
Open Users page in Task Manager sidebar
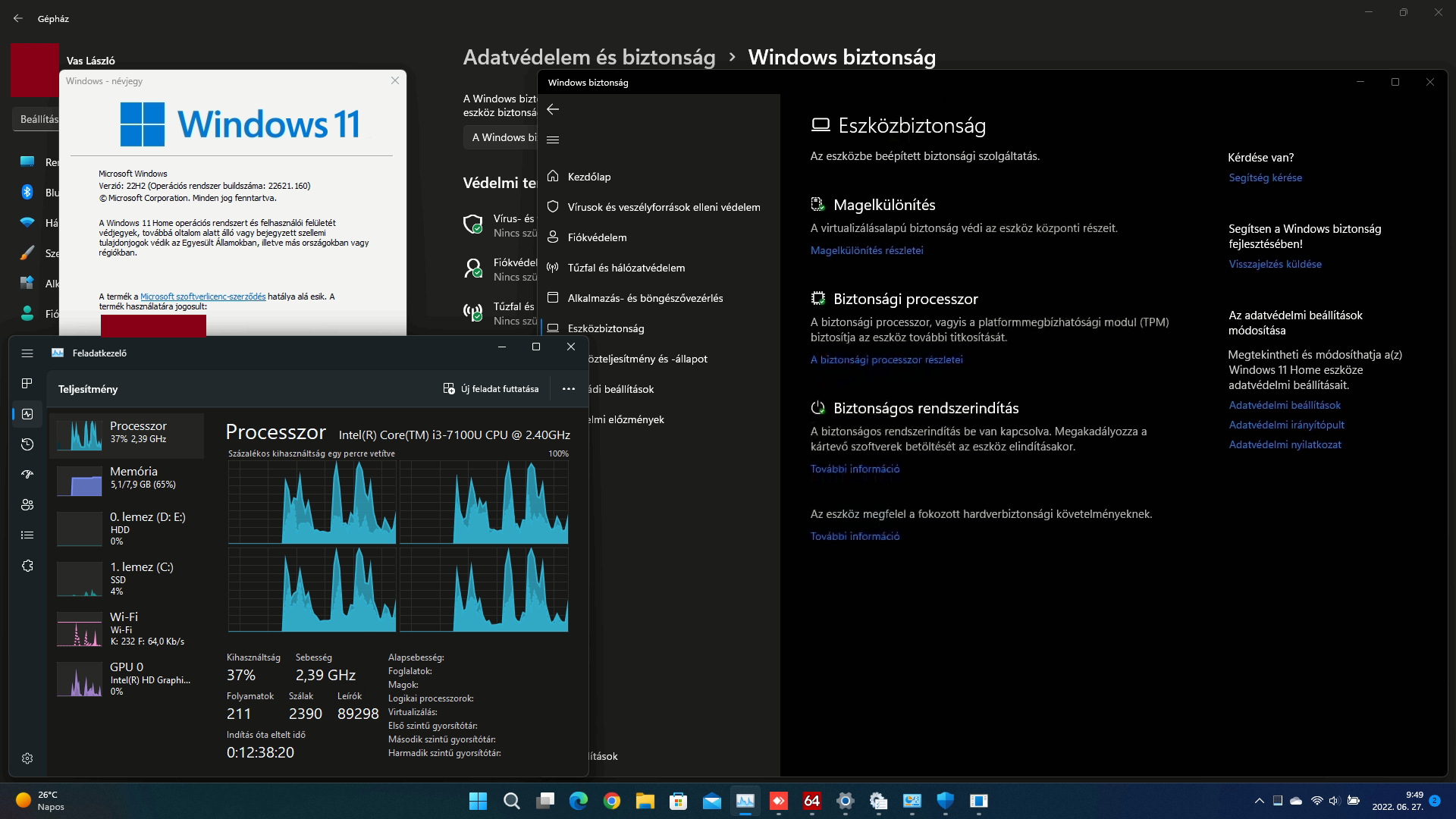[x=27, y=505]
